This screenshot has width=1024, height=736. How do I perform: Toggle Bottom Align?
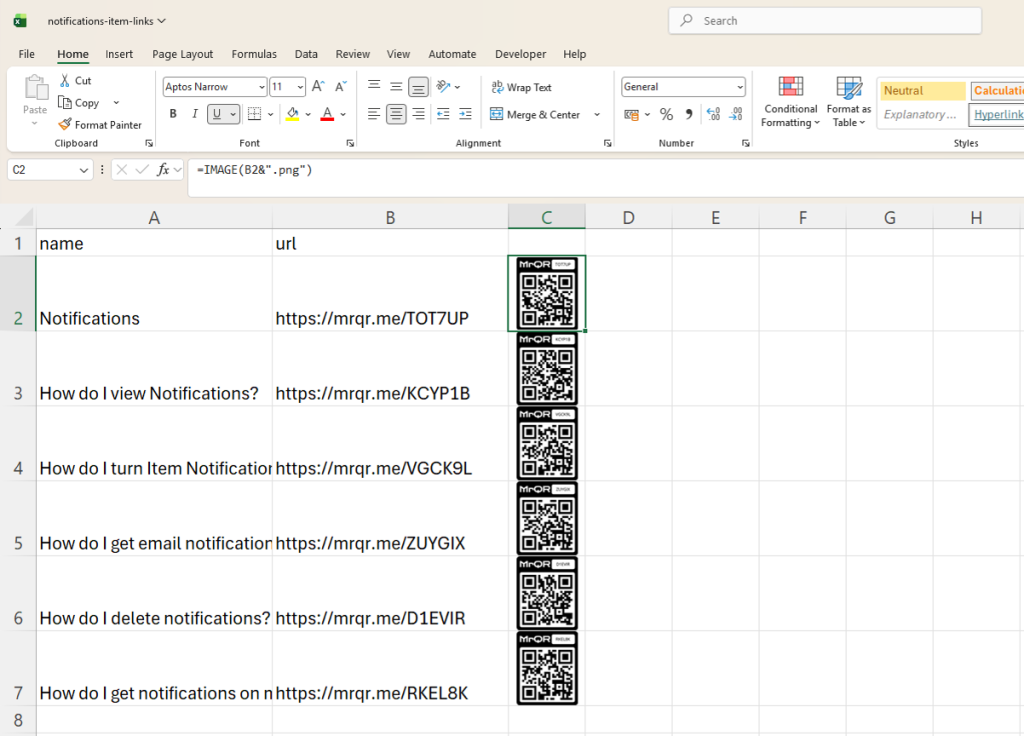[418, 86]
